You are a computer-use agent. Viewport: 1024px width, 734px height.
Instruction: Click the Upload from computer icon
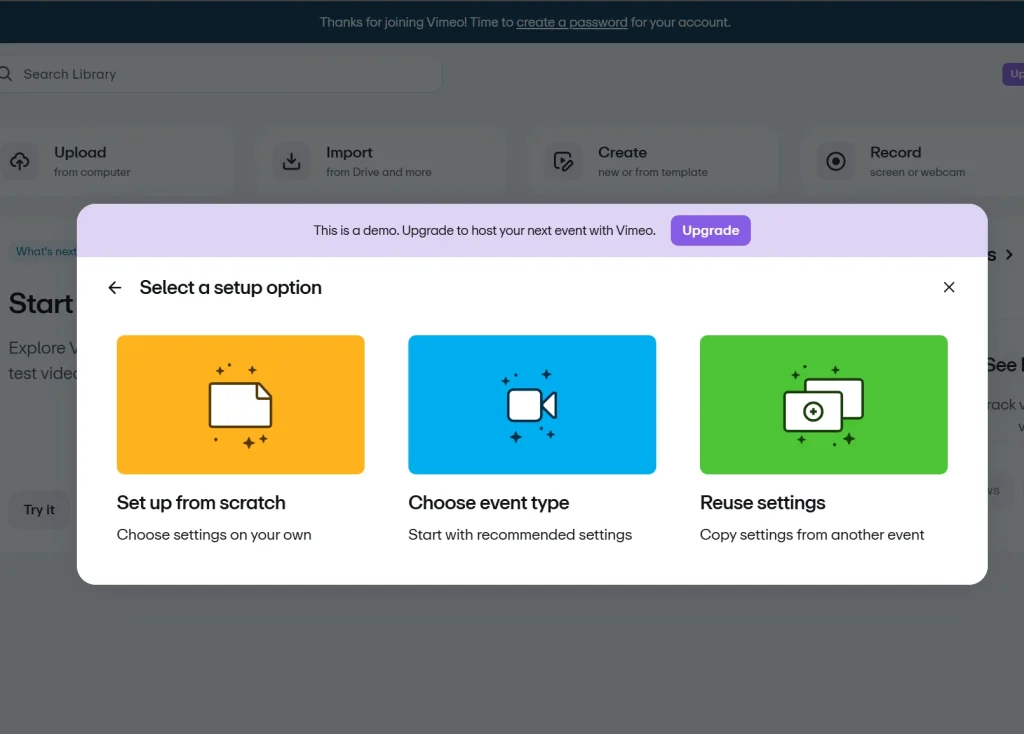coord(20,161)
